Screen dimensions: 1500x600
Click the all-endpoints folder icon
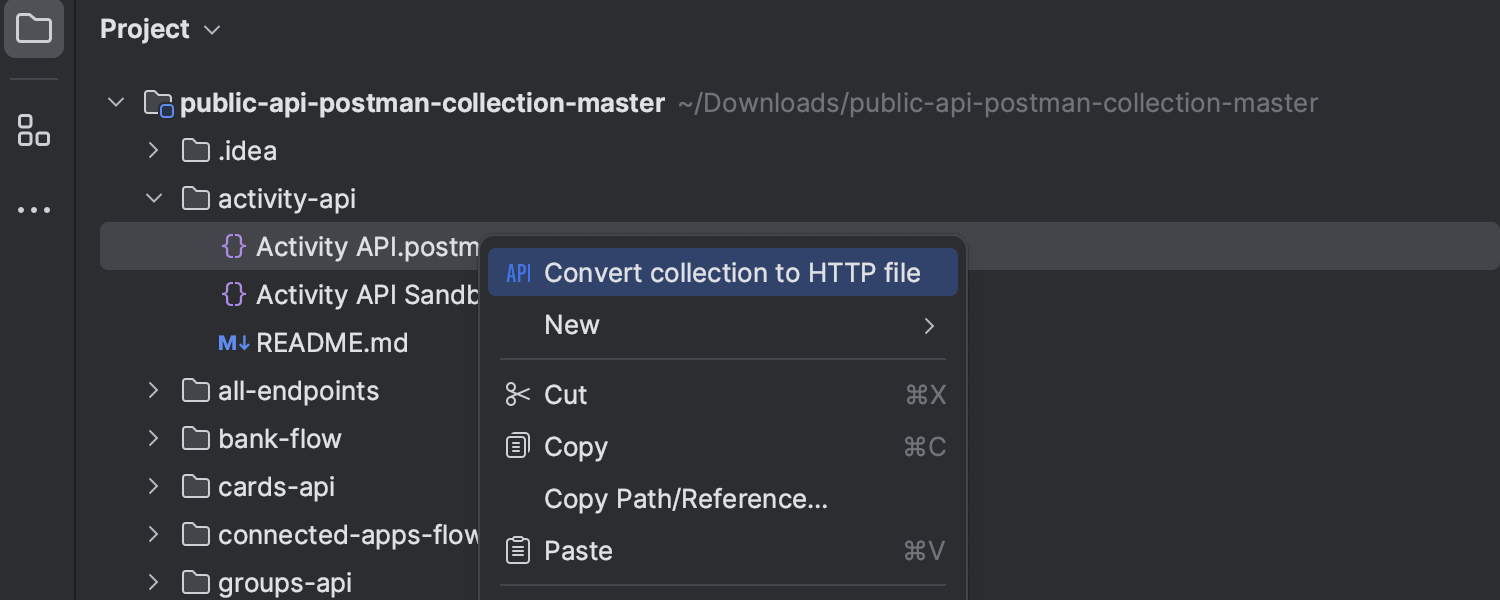[x=195, y=391]
